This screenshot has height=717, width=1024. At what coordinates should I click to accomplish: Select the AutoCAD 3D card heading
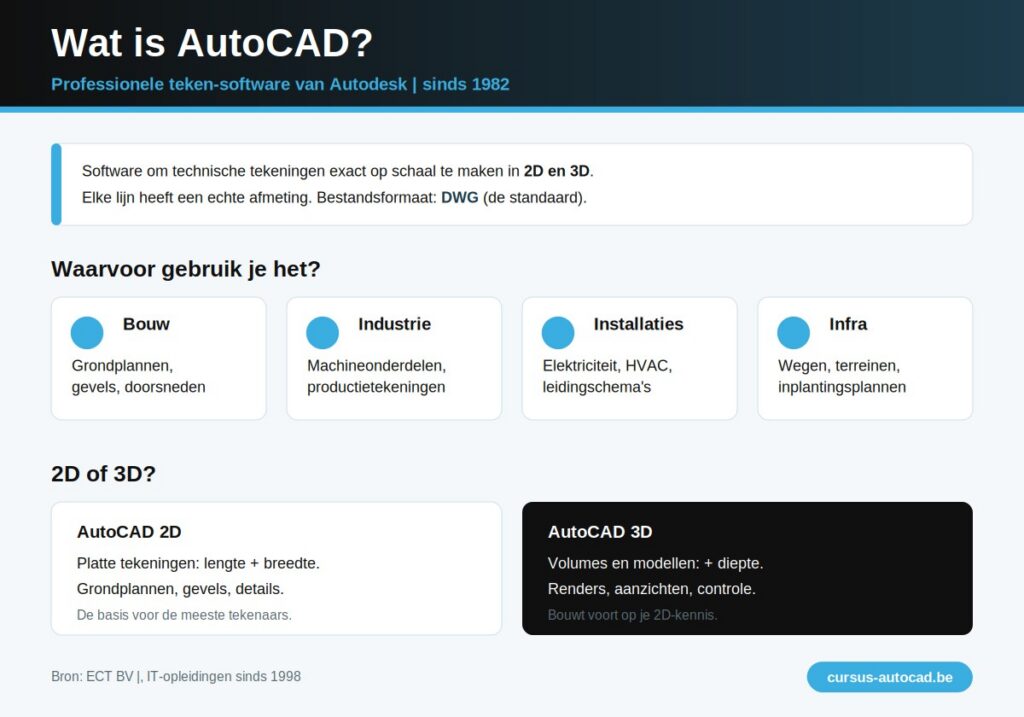(x=600, y=532)
